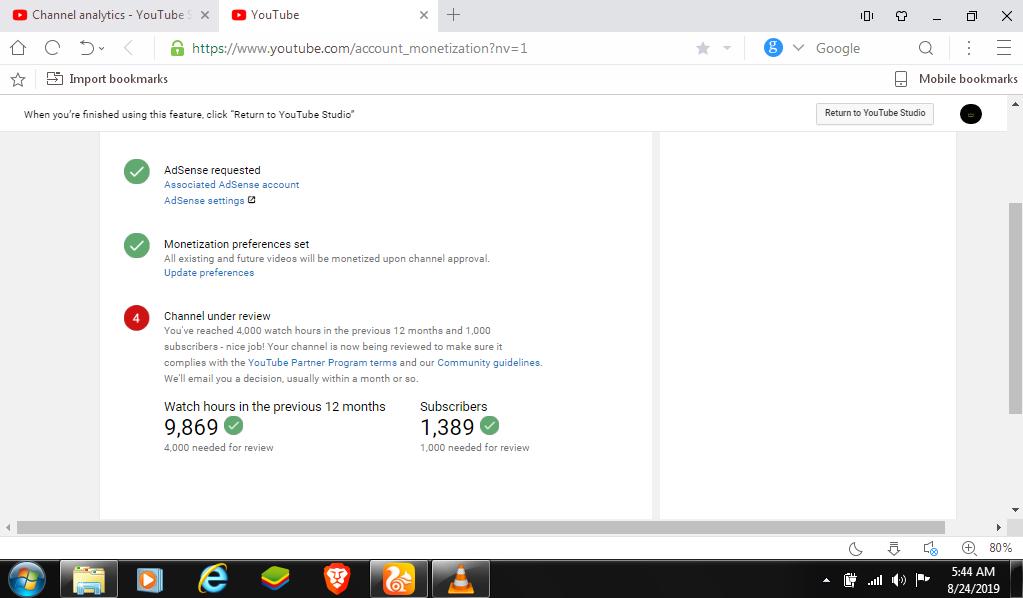Open Mobile bookmarks

click(956, 79)
